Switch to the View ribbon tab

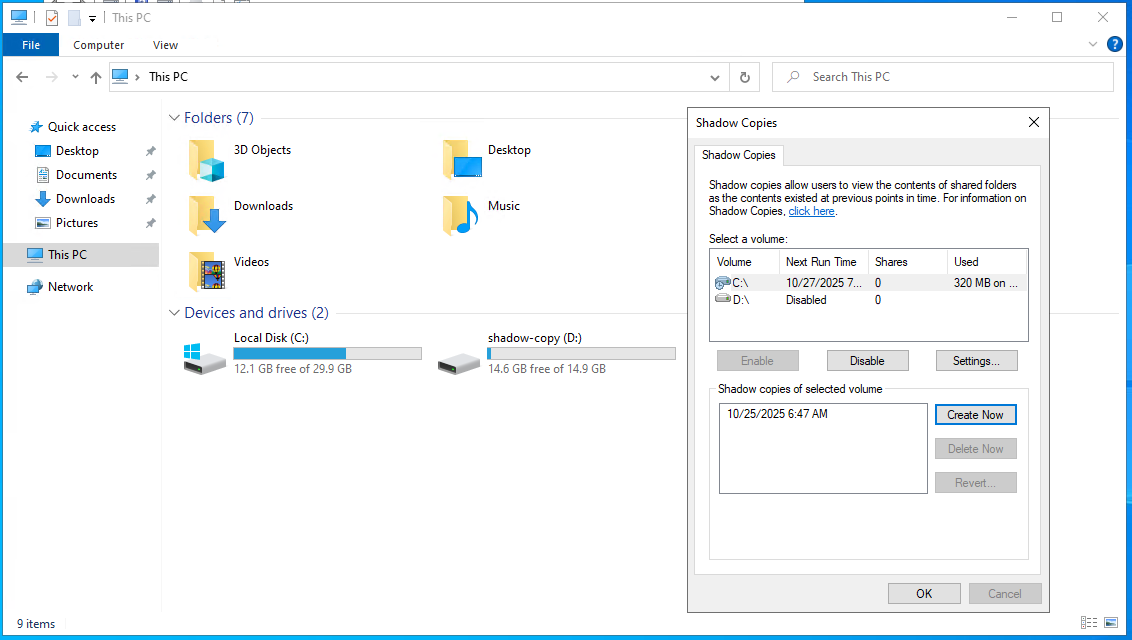tap(165, 45)
